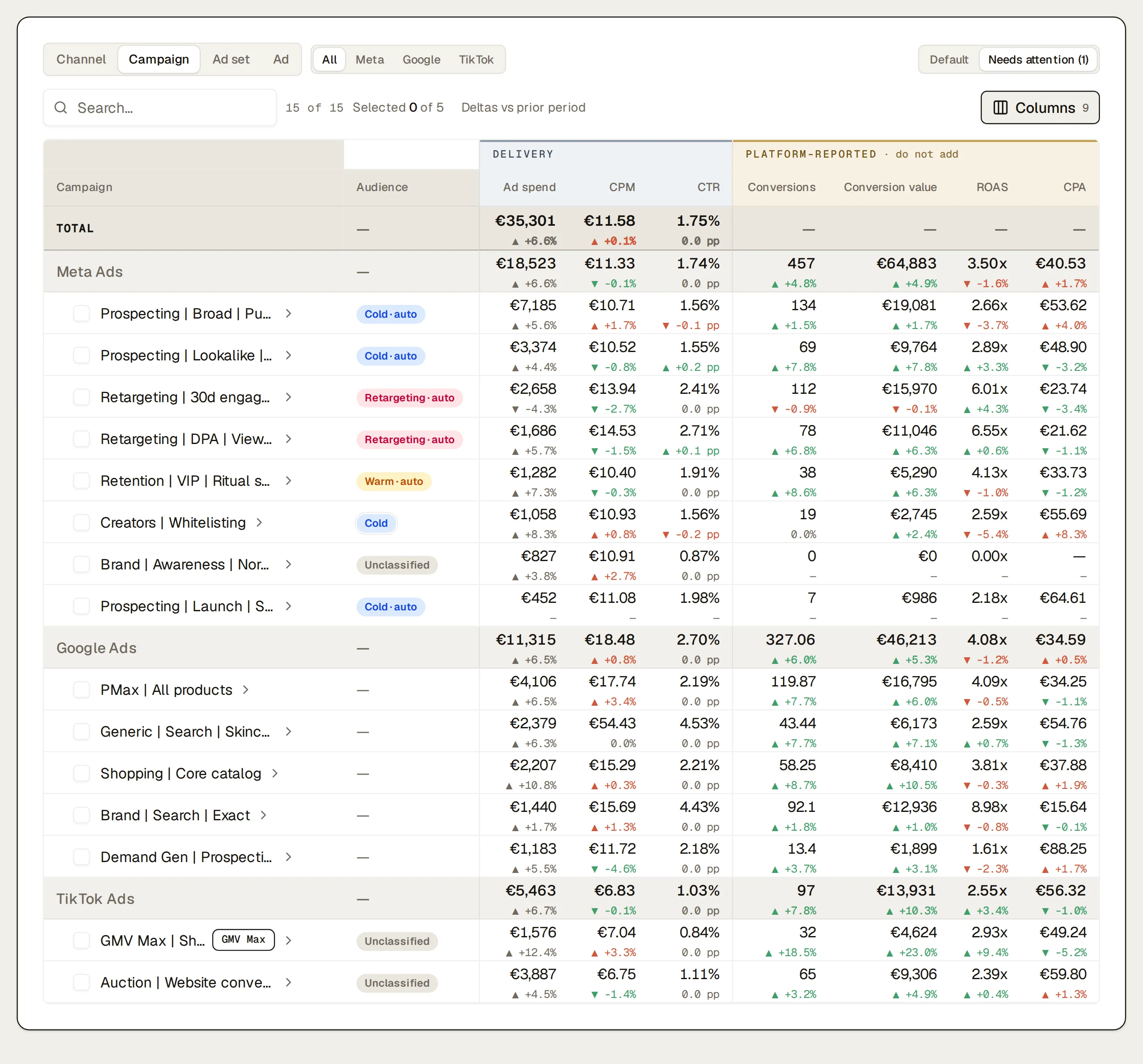1143x1064 pixels.
Task: Tick the Prospecting Lookalike campaign checkbox
Action: click(x=82, y=355)
